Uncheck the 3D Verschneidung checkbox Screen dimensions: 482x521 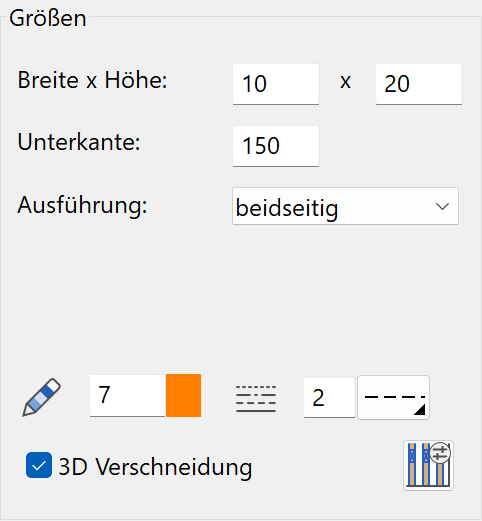coord(39,465)
